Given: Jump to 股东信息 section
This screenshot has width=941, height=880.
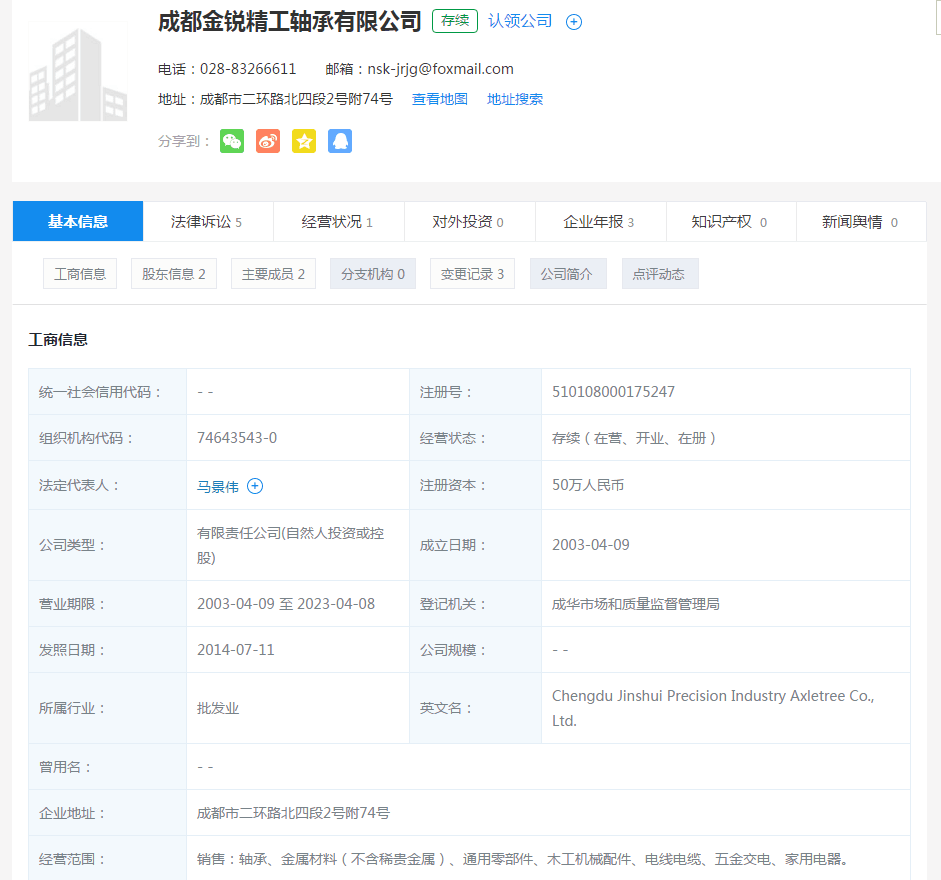Looking at the screenshot, I should tap(174, 274).
